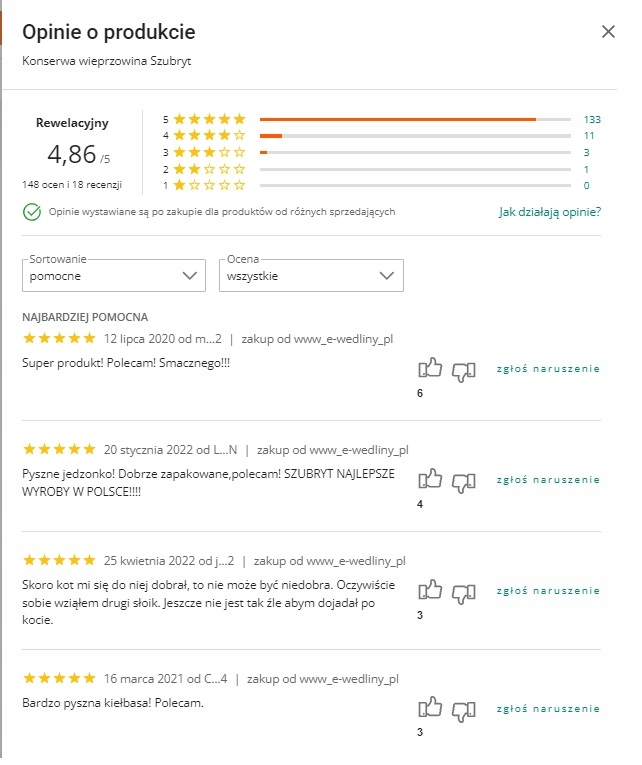642x765 pixels.
Task: Report abuse on the 20 stycznia 2022 review
Action: click(548, 480)
